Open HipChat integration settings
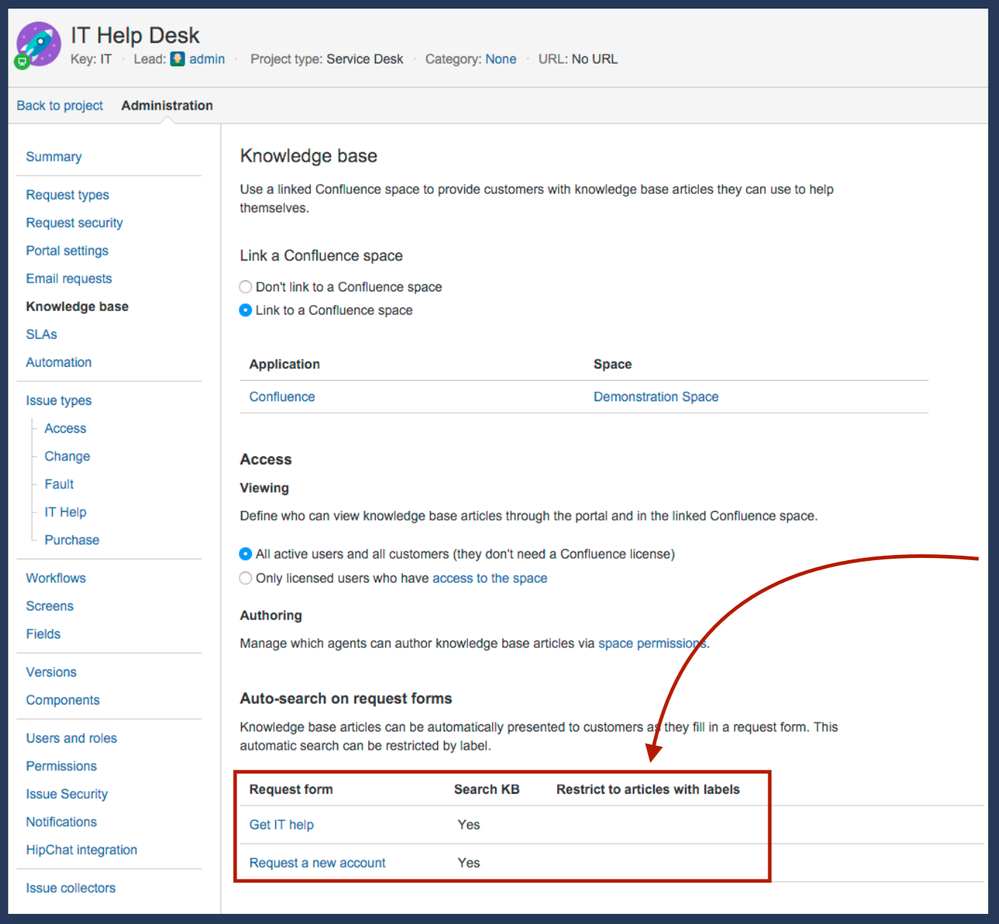999x924 pixels. 82,850
